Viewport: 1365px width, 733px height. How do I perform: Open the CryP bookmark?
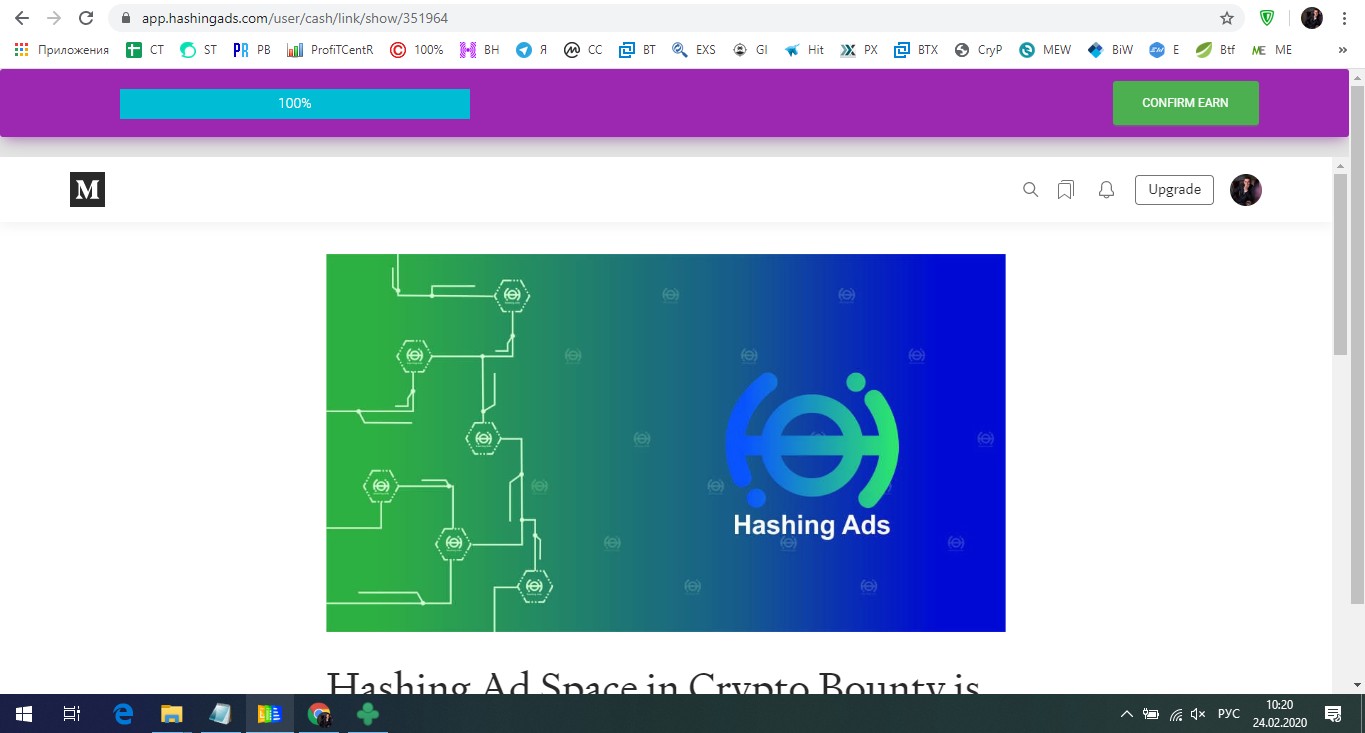[978, 50]
